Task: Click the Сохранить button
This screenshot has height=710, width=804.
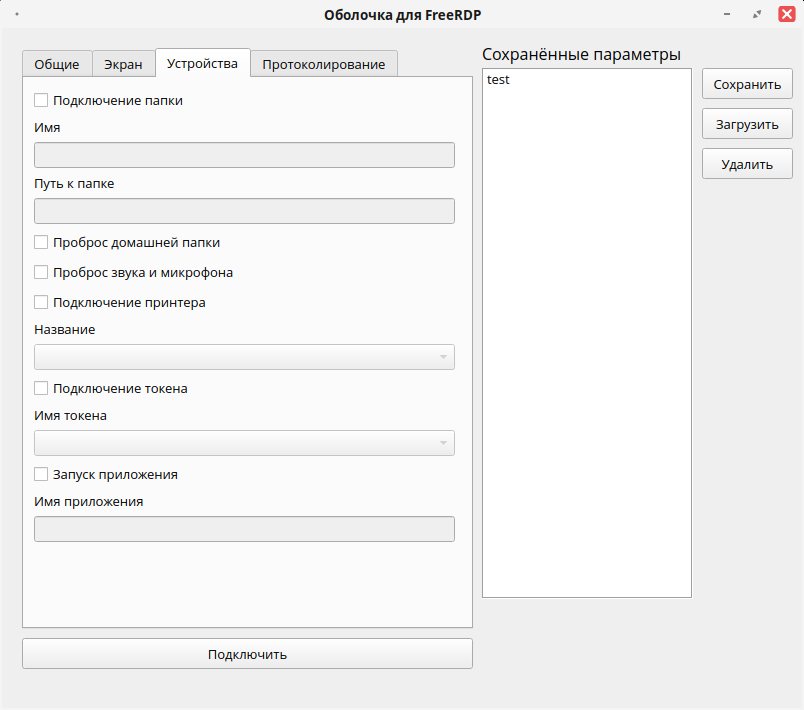Action: 747,84
